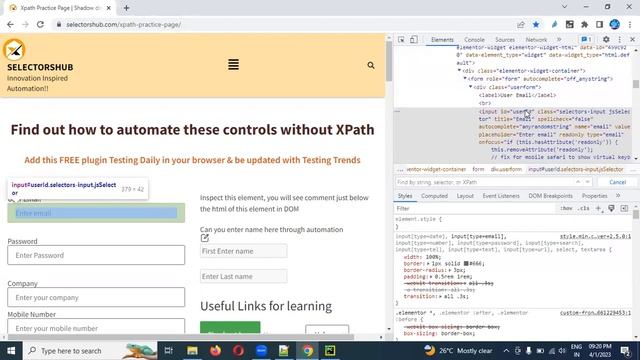This screenshot has width=640, height=360.
Task: Reload the page
Action: 40,24
